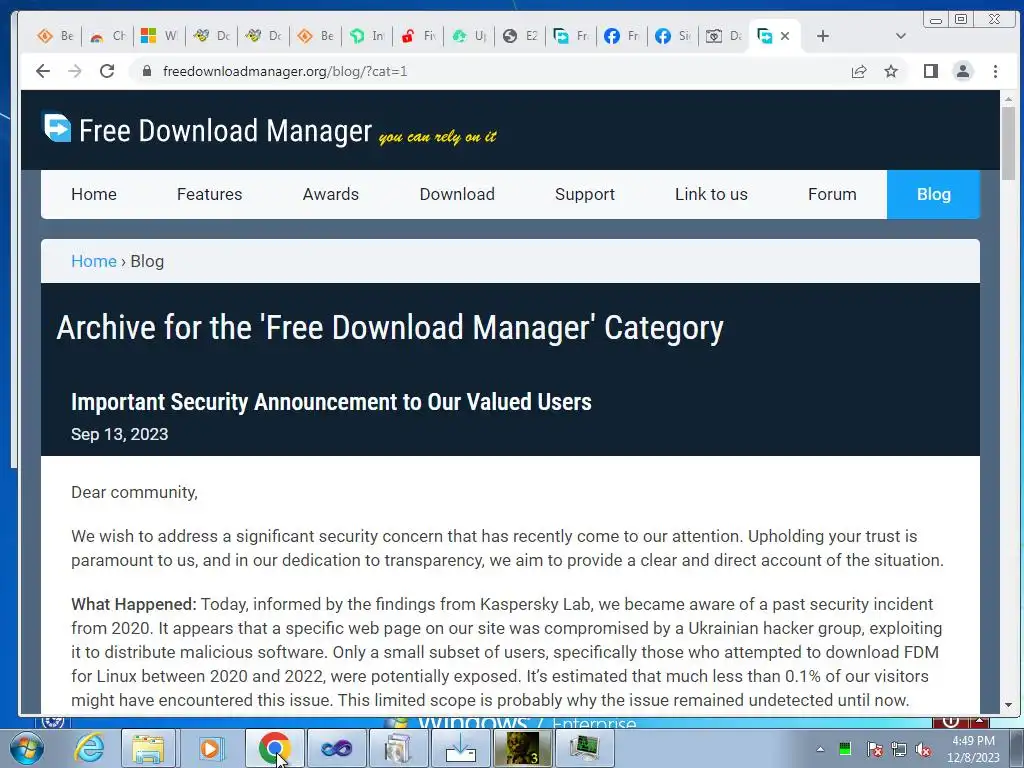Click the network tray icon

point(899,749)
